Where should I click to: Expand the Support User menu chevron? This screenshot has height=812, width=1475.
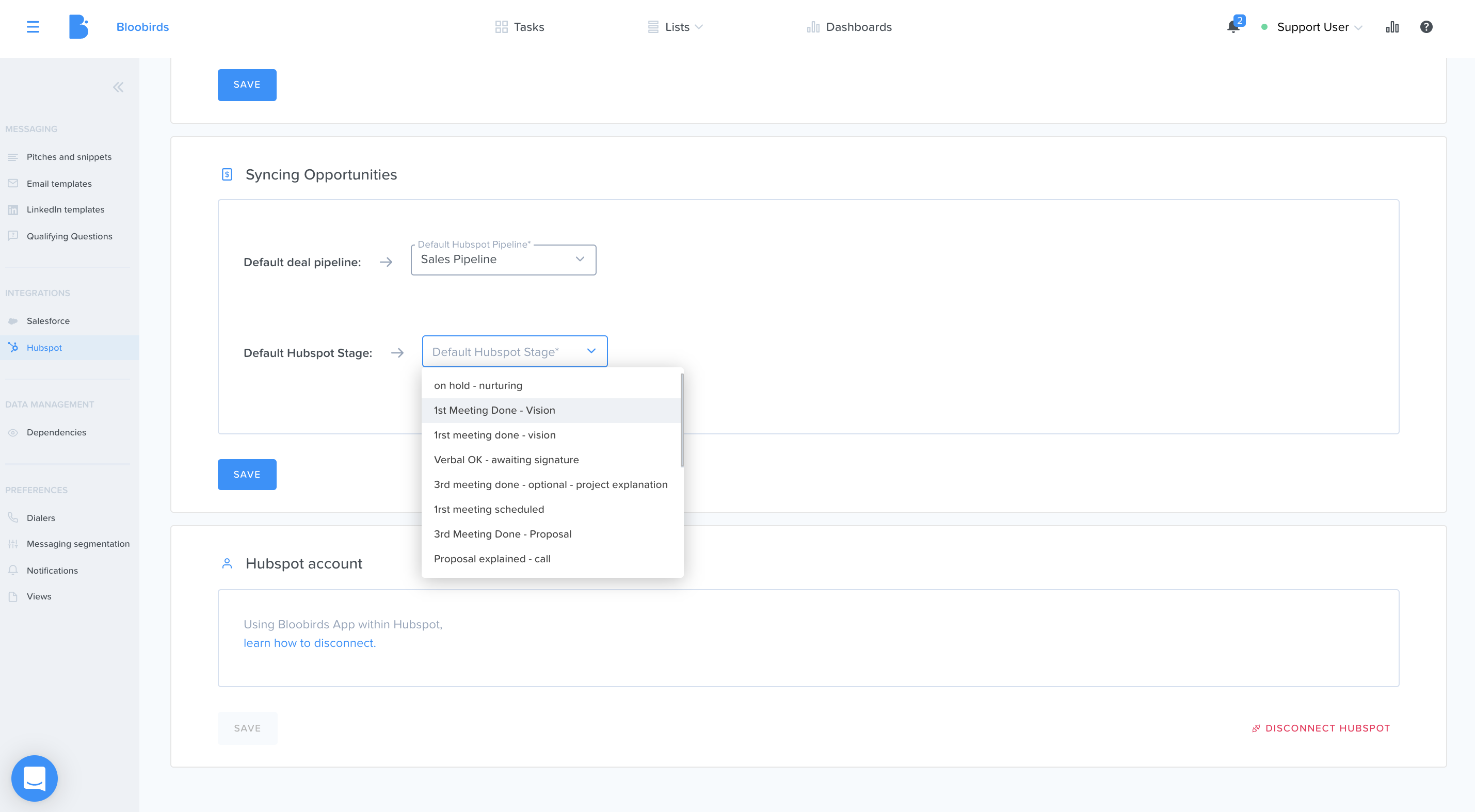point(1358,27)
